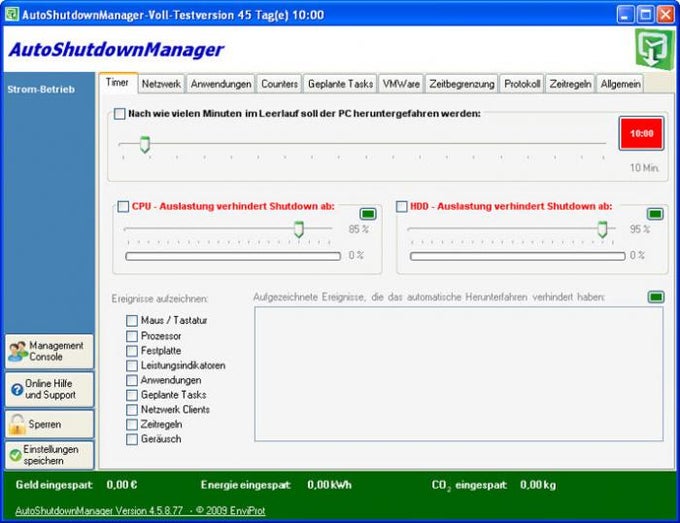Click the Energie eingespart 0,00 kWh value
Screen dimensions: 680x523
point(329,485)
